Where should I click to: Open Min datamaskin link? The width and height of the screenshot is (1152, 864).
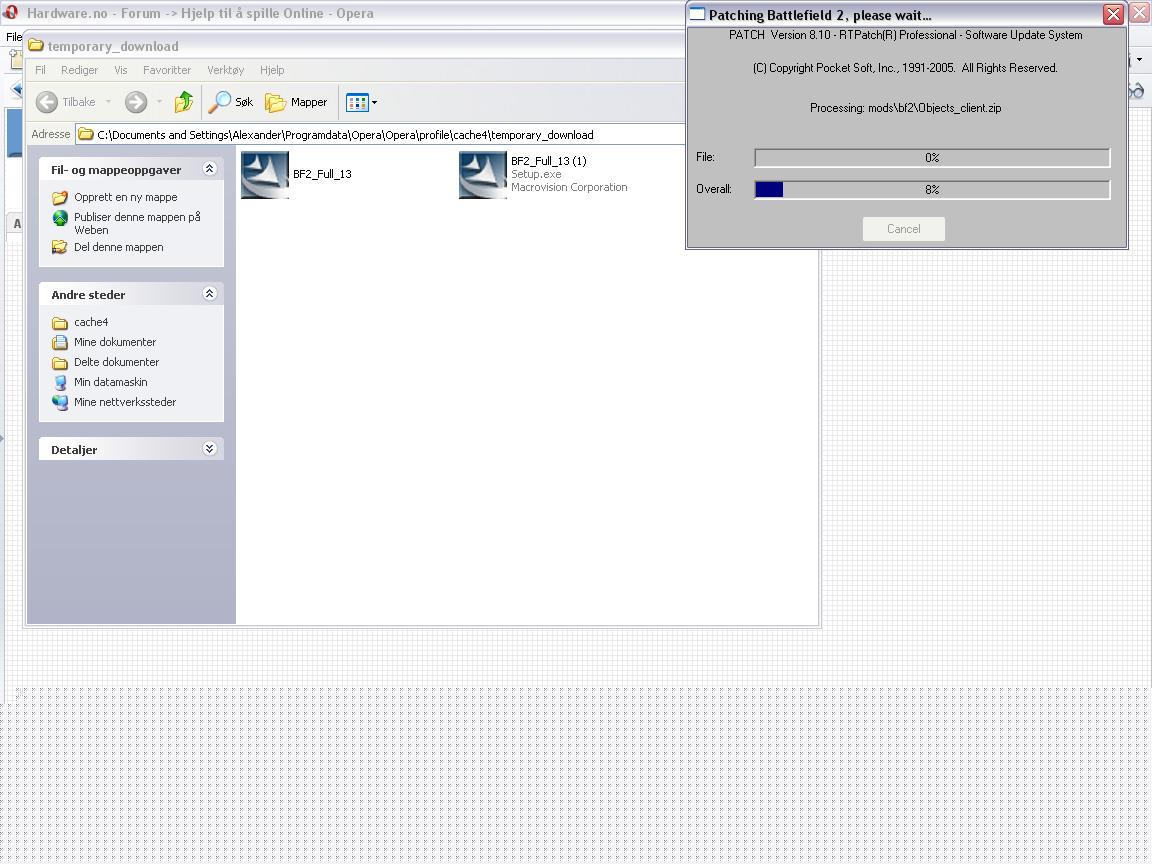point(110,382)
